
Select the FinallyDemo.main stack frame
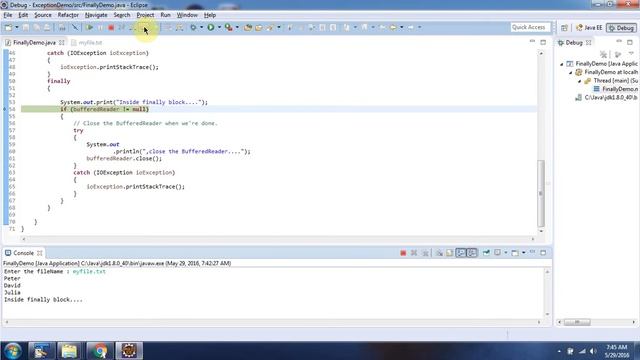pyautogui.click(x=616, y=89)
